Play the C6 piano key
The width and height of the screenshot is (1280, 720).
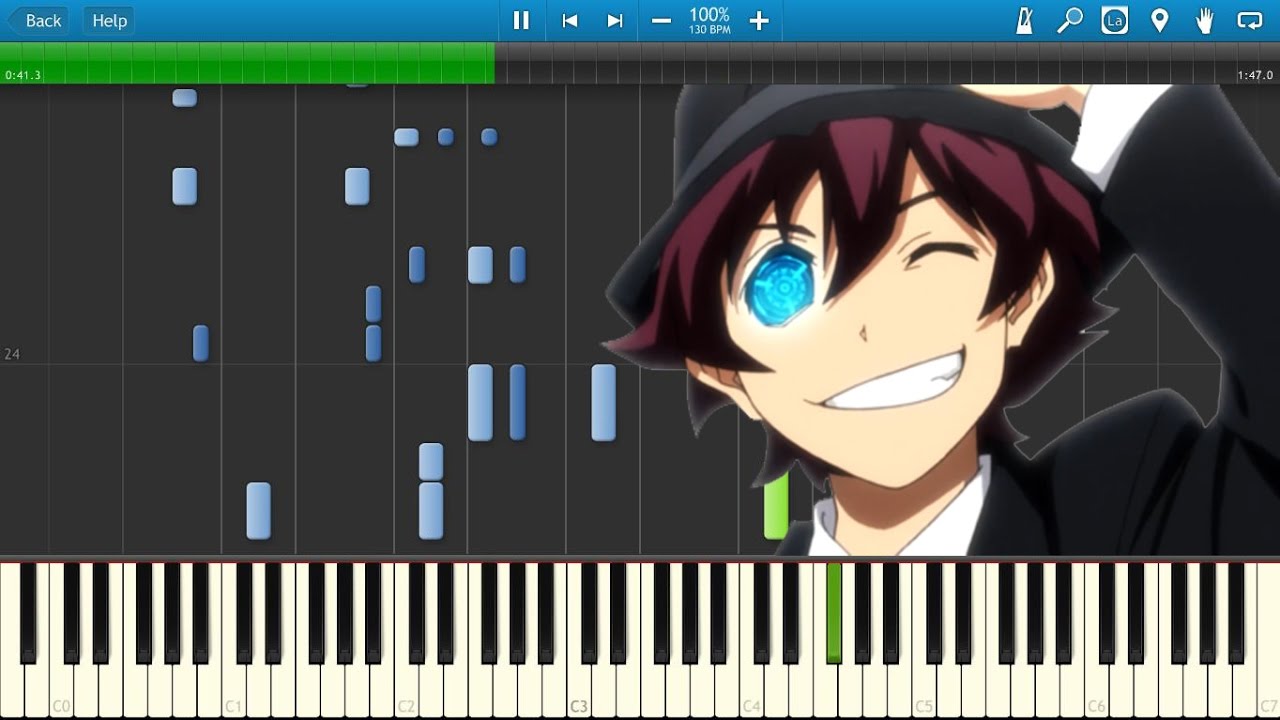(1096, 690)
